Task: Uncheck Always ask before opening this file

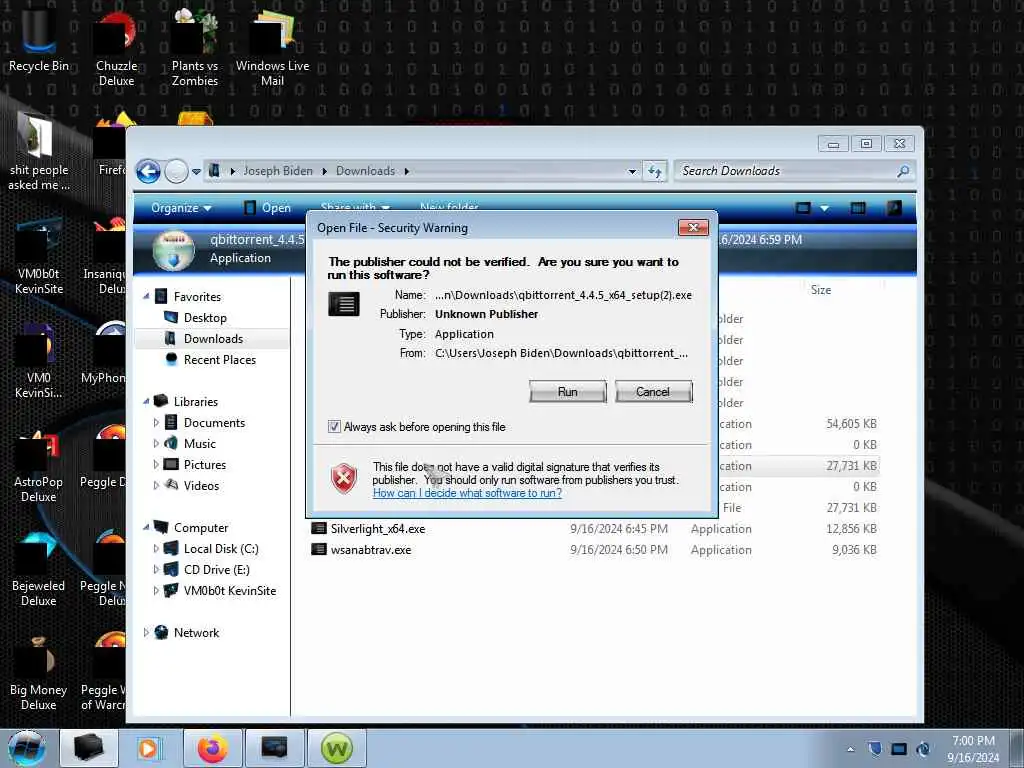Action: [x=334, y=427]
